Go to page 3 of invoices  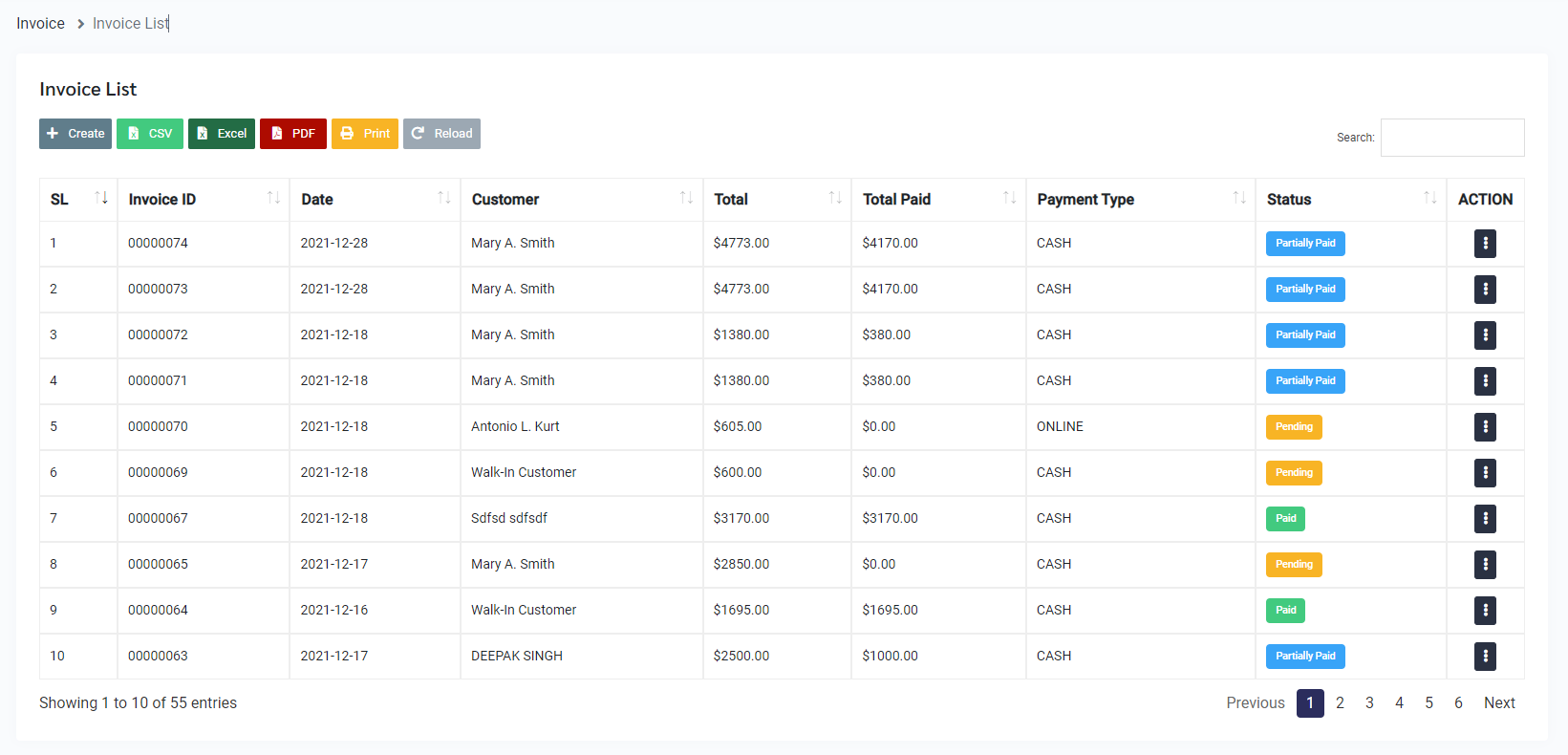coord(1369,703)
